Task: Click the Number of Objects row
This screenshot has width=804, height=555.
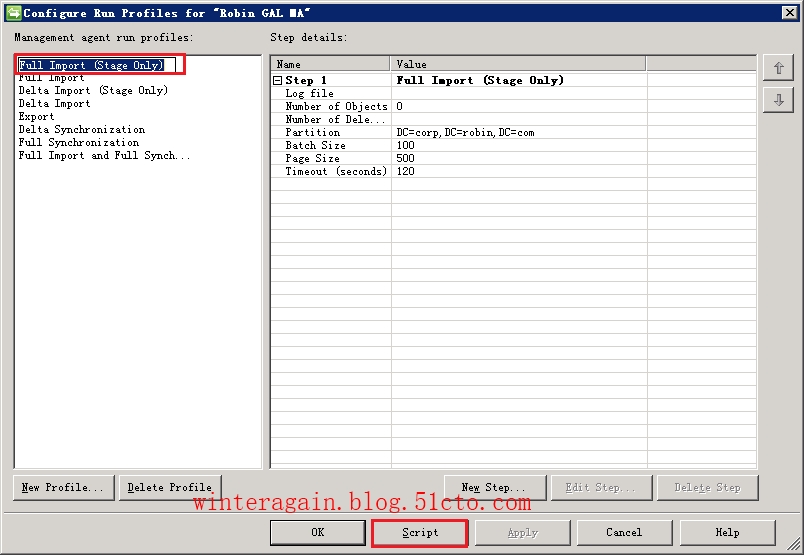Action: [513, 106]
